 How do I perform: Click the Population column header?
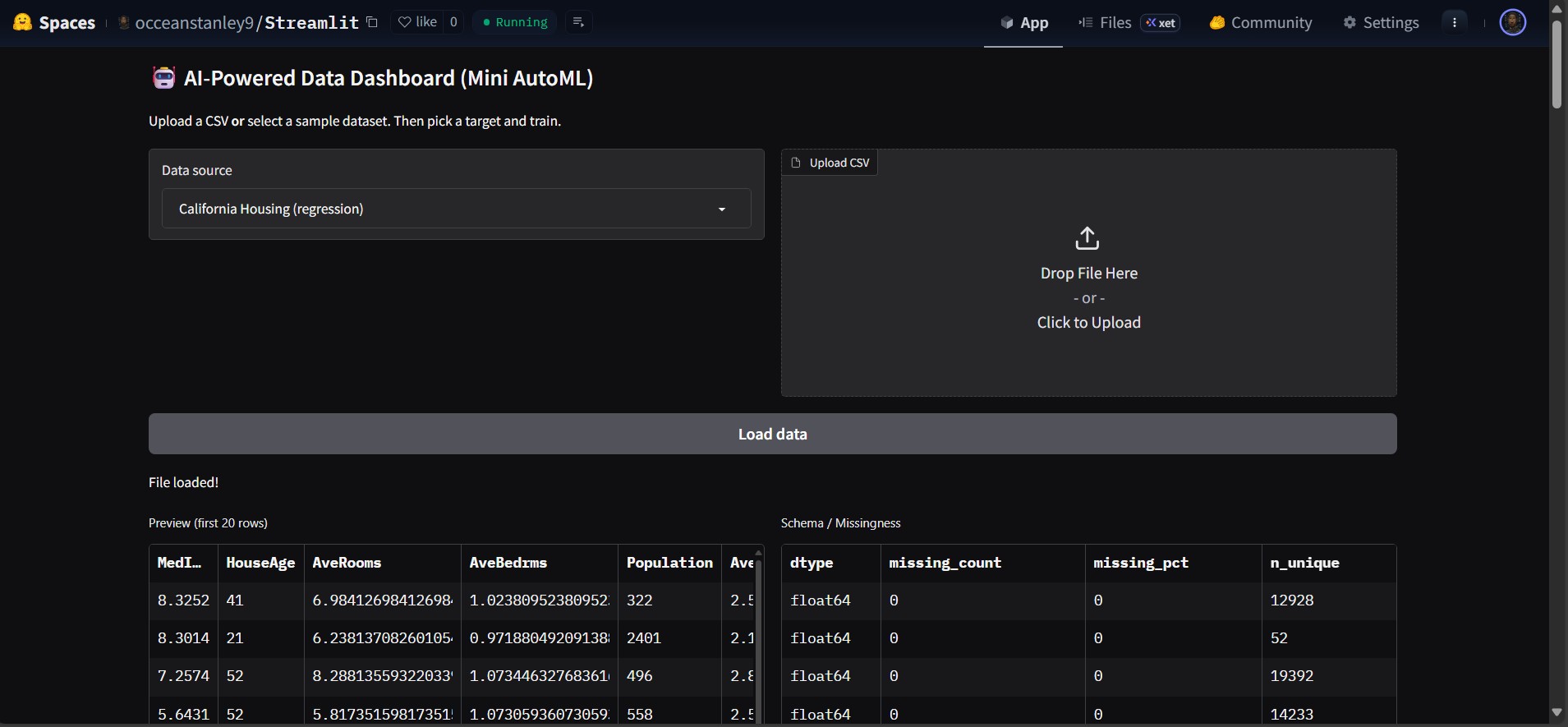click(x=669, y=563)
